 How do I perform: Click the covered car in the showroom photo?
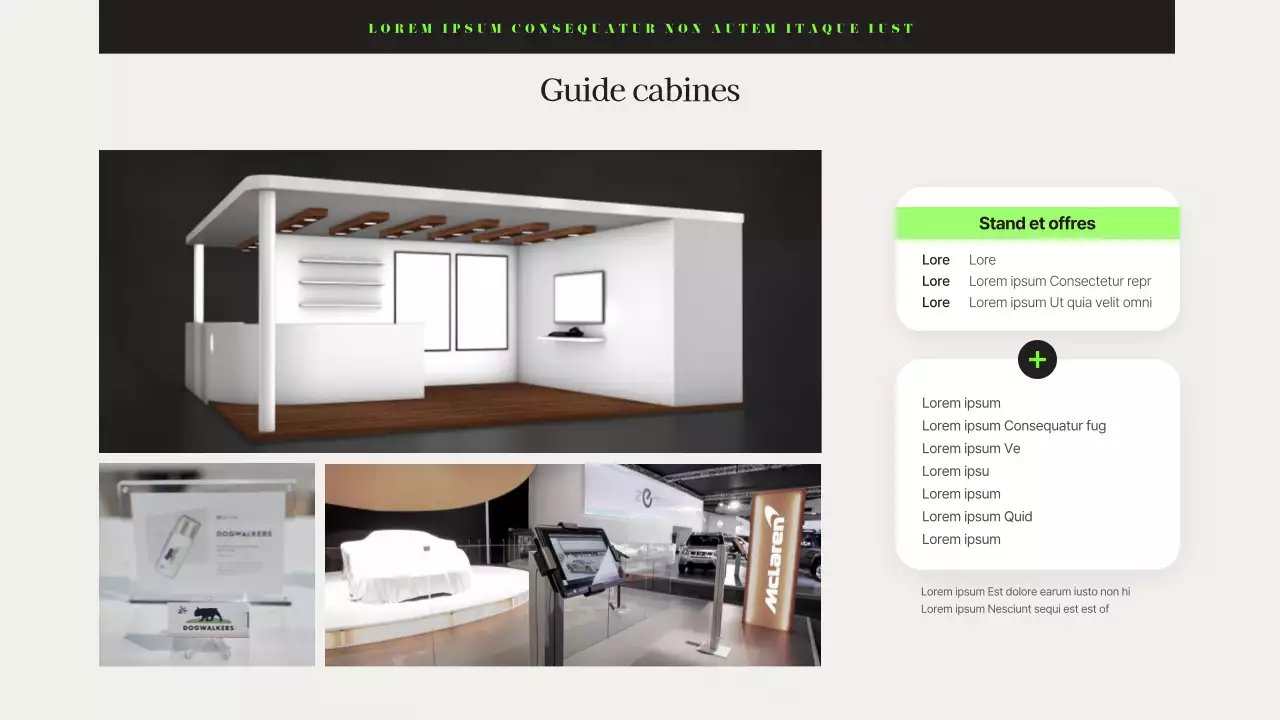[405, 565]
